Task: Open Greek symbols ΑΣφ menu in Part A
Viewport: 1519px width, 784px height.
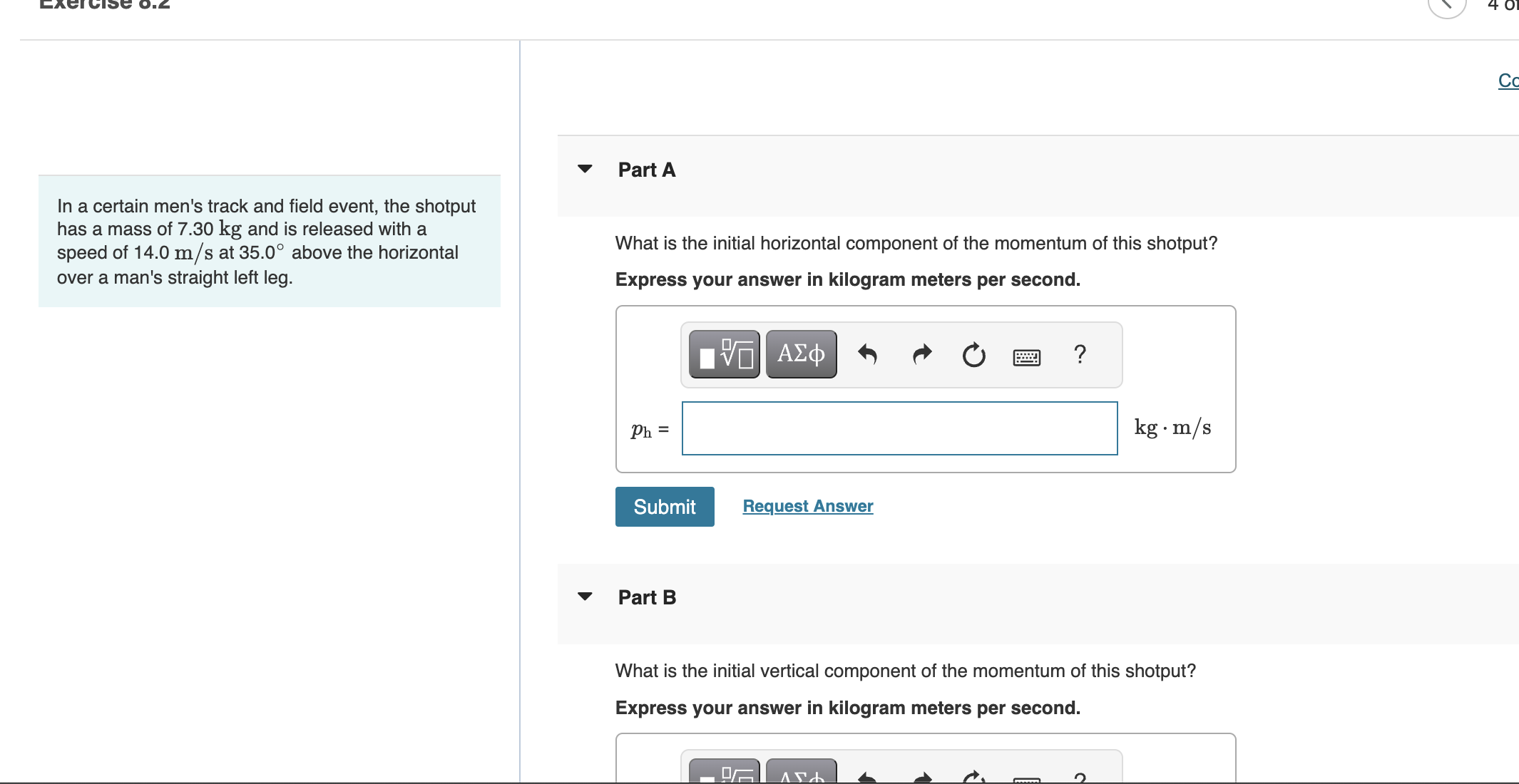Action: [801, 354]
